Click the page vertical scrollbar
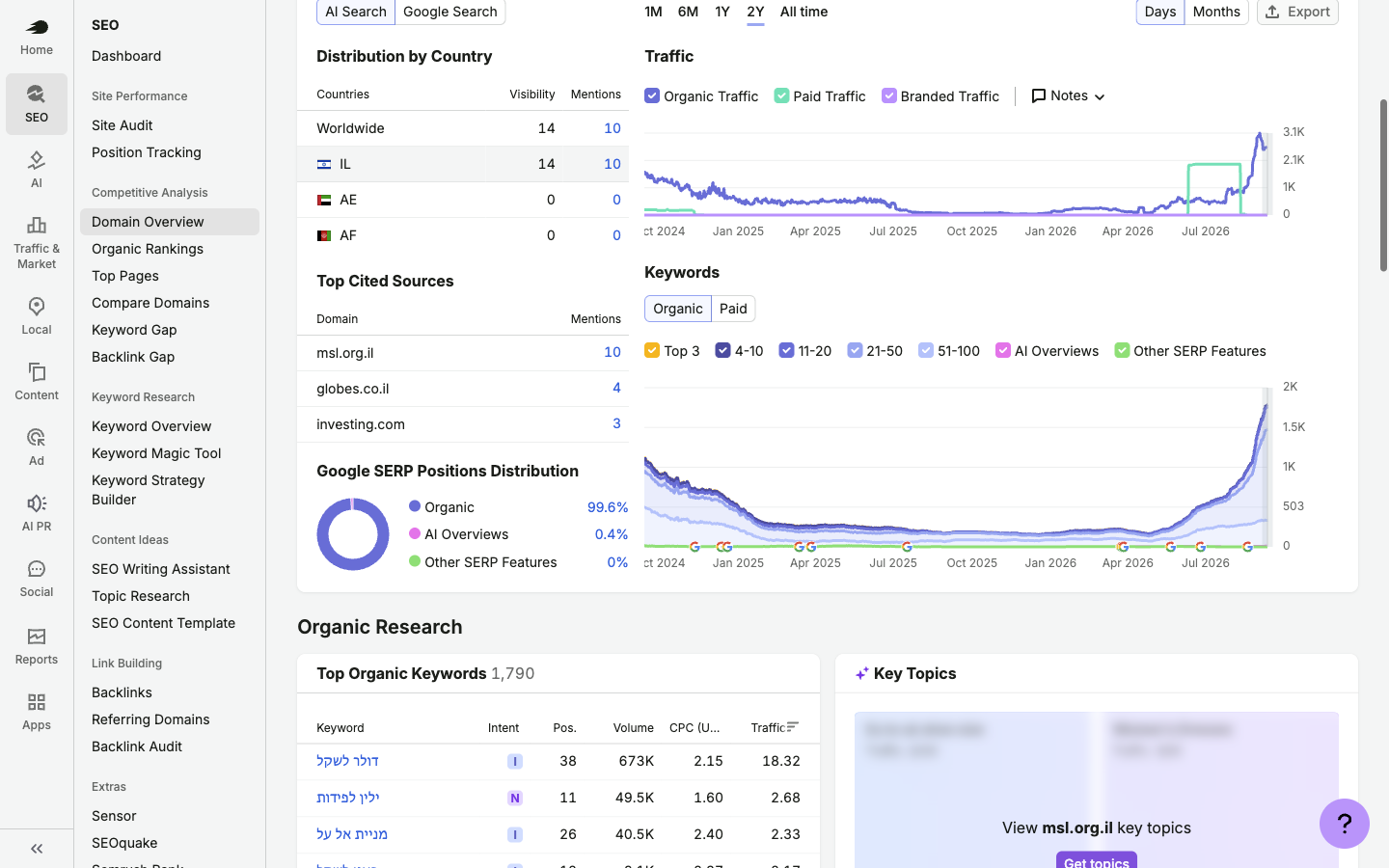Screen dimensions: 1389x868 pyautogui.click(x=1383, y=185)
